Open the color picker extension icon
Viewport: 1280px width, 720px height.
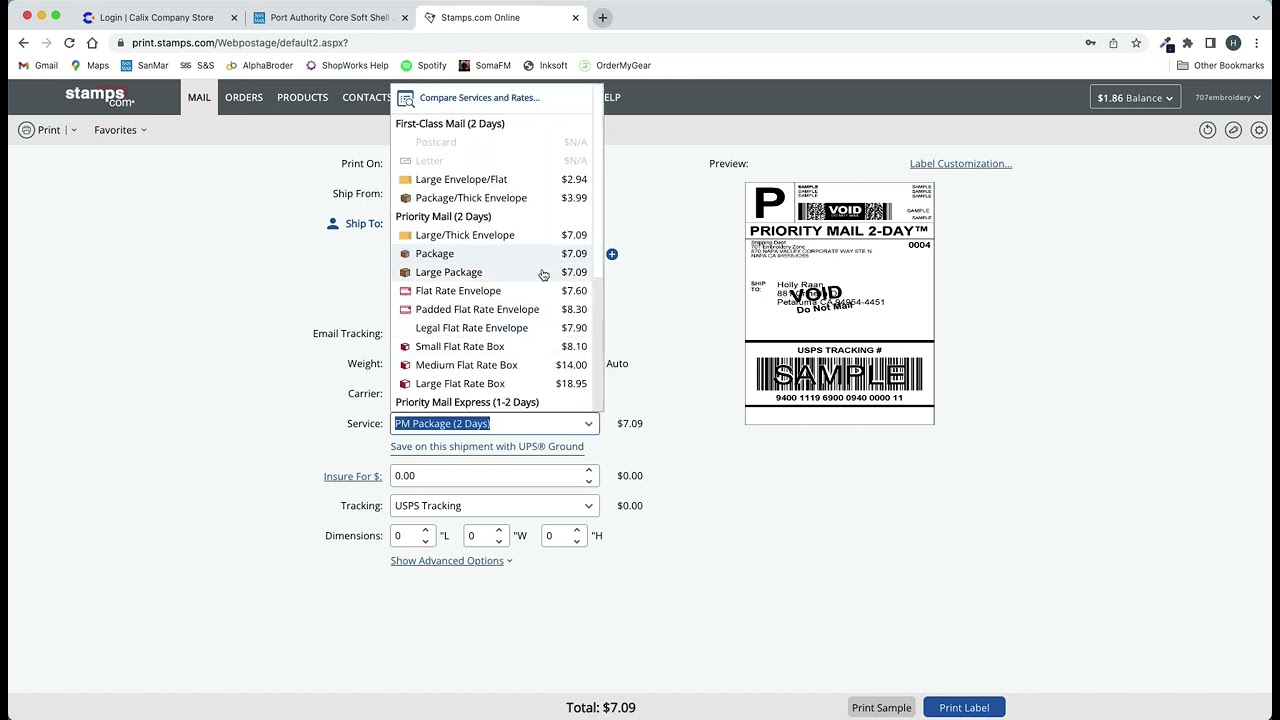(x=1166, y=43)
